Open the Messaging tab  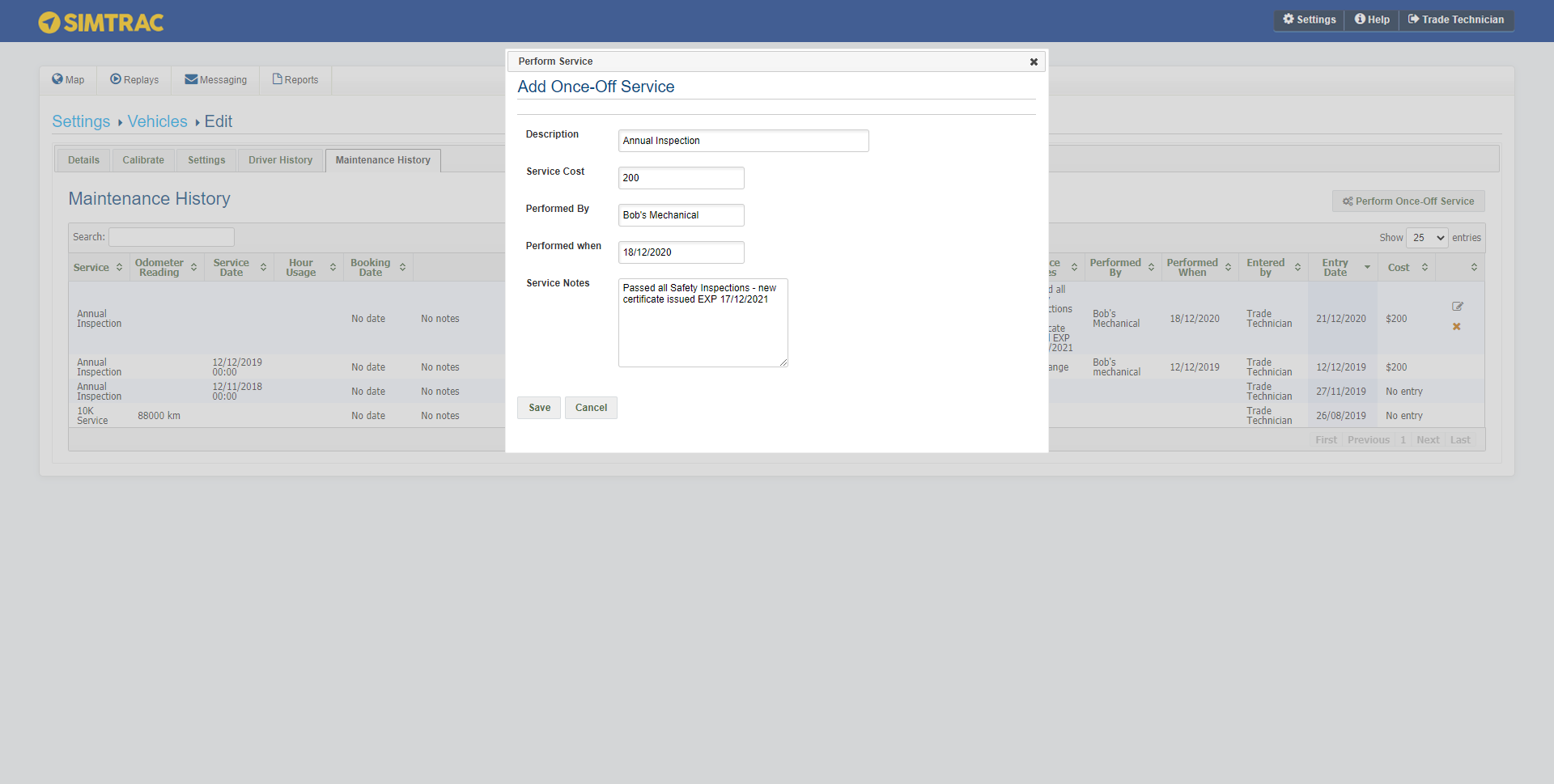click(x=215, y=80)
